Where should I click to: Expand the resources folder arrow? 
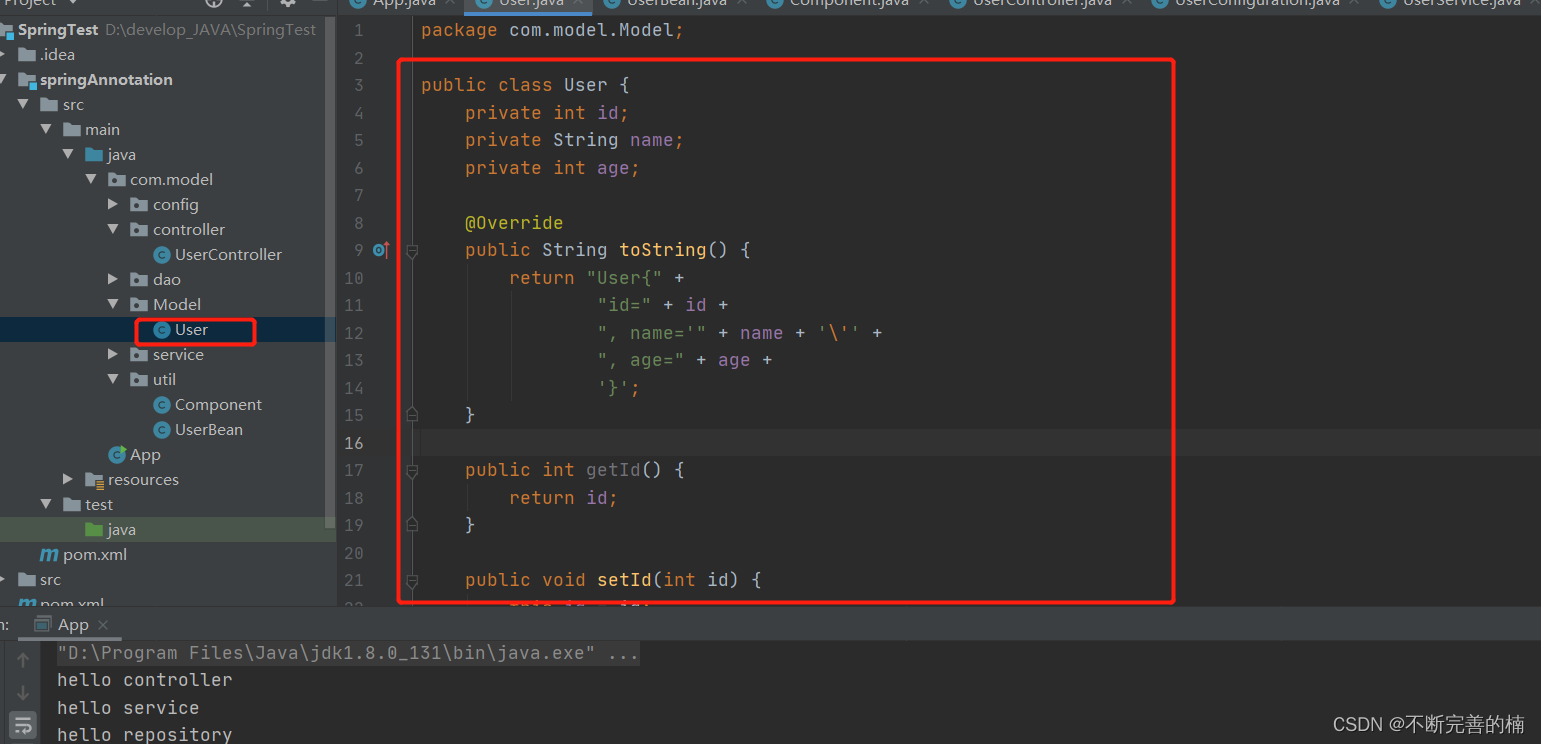[x=69, y=480]
